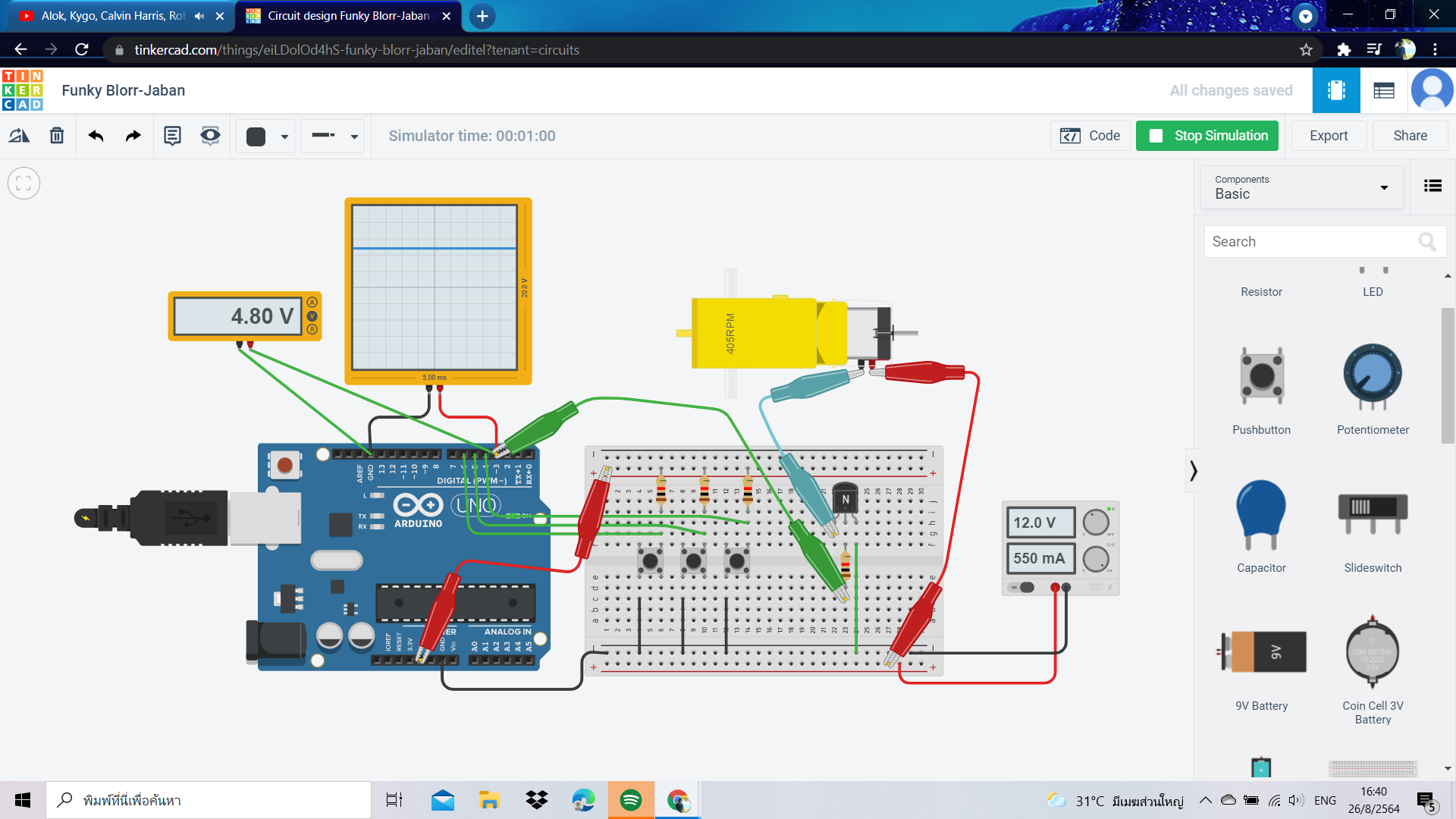Click the component Search field

(1324, 242)
